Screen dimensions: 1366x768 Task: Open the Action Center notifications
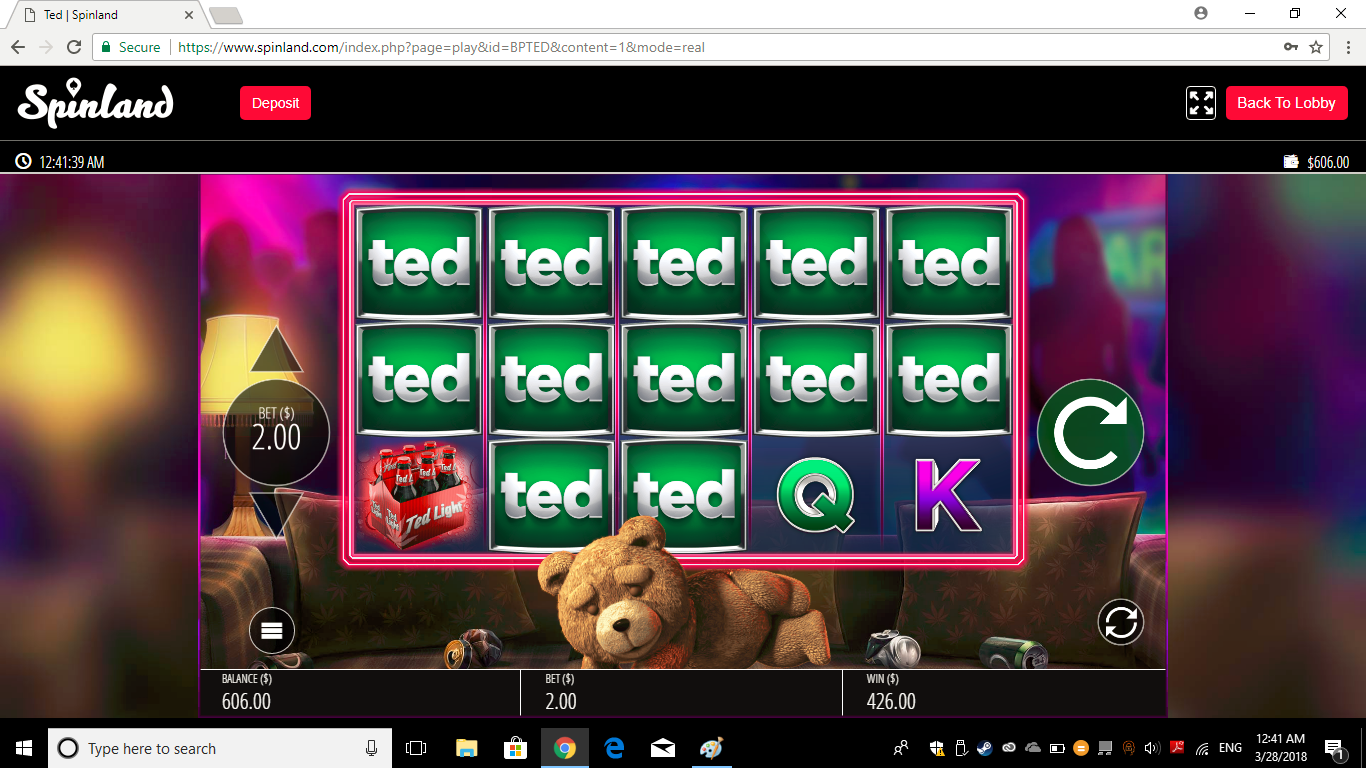click(x=1335, y=748)
